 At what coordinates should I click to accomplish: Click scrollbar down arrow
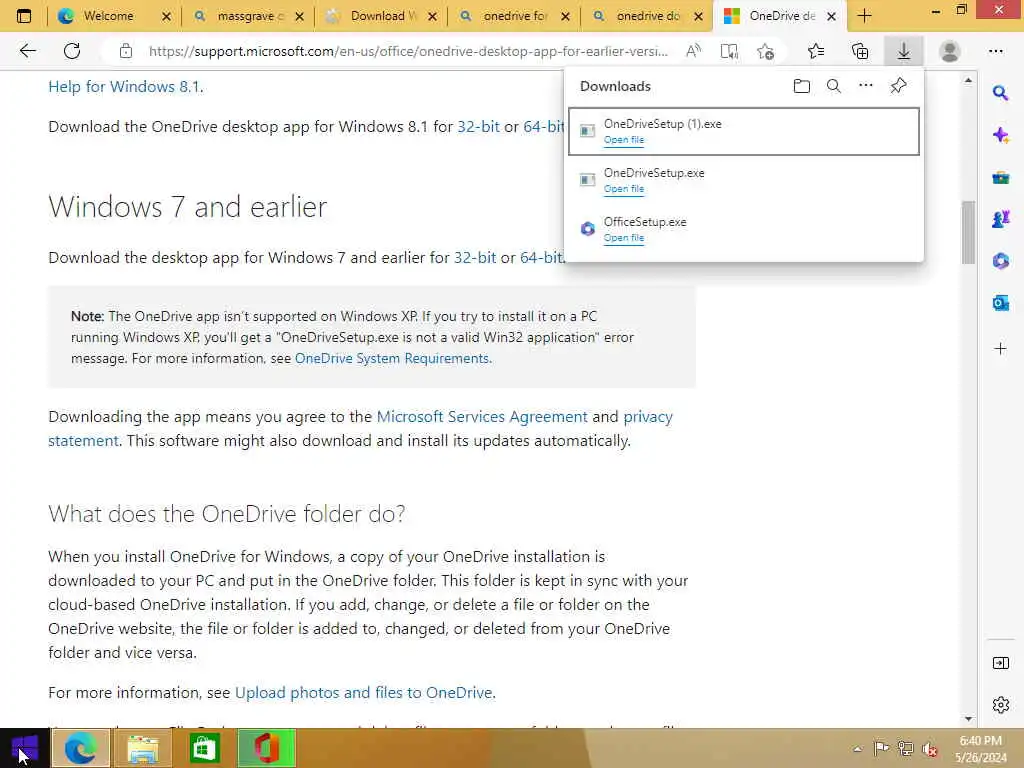[x=968, y=719]
